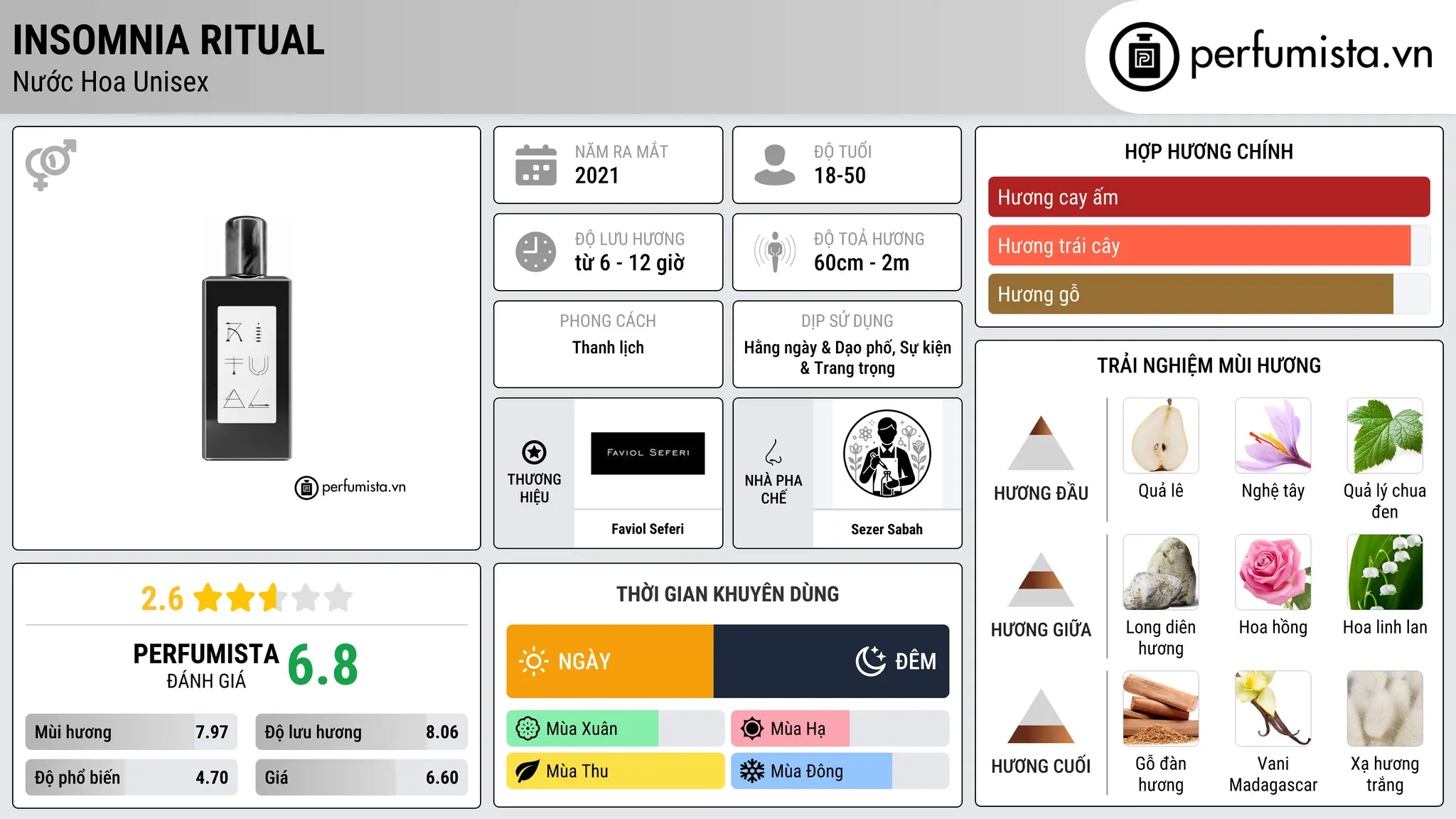The width and height of the screenshot is (1456, 819).
Task: Click the Sezer Sabah perfumer name
Action: [887, 529]
